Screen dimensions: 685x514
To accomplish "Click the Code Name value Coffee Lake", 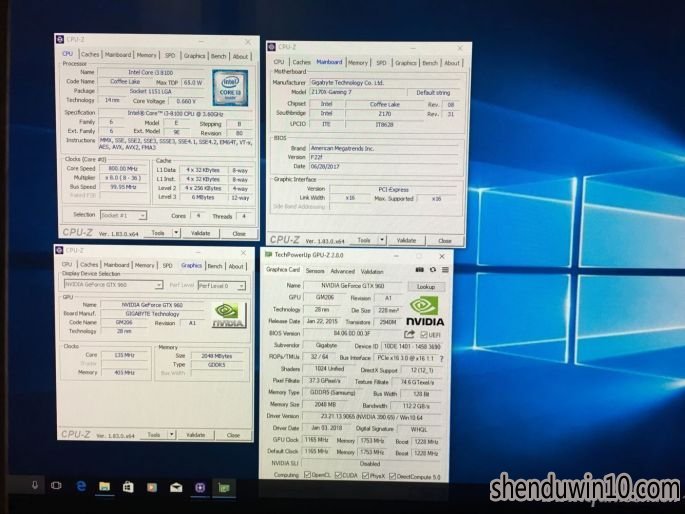I will (125, 82).
